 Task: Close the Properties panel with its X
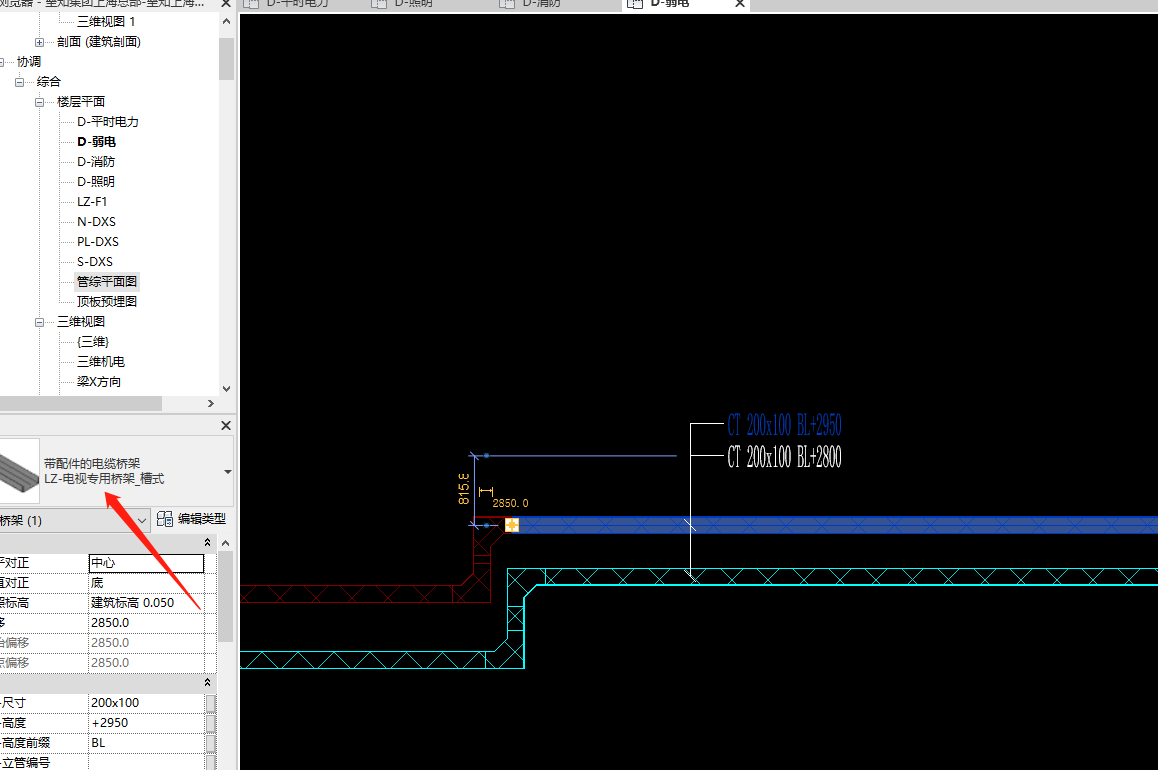[225, 426]
